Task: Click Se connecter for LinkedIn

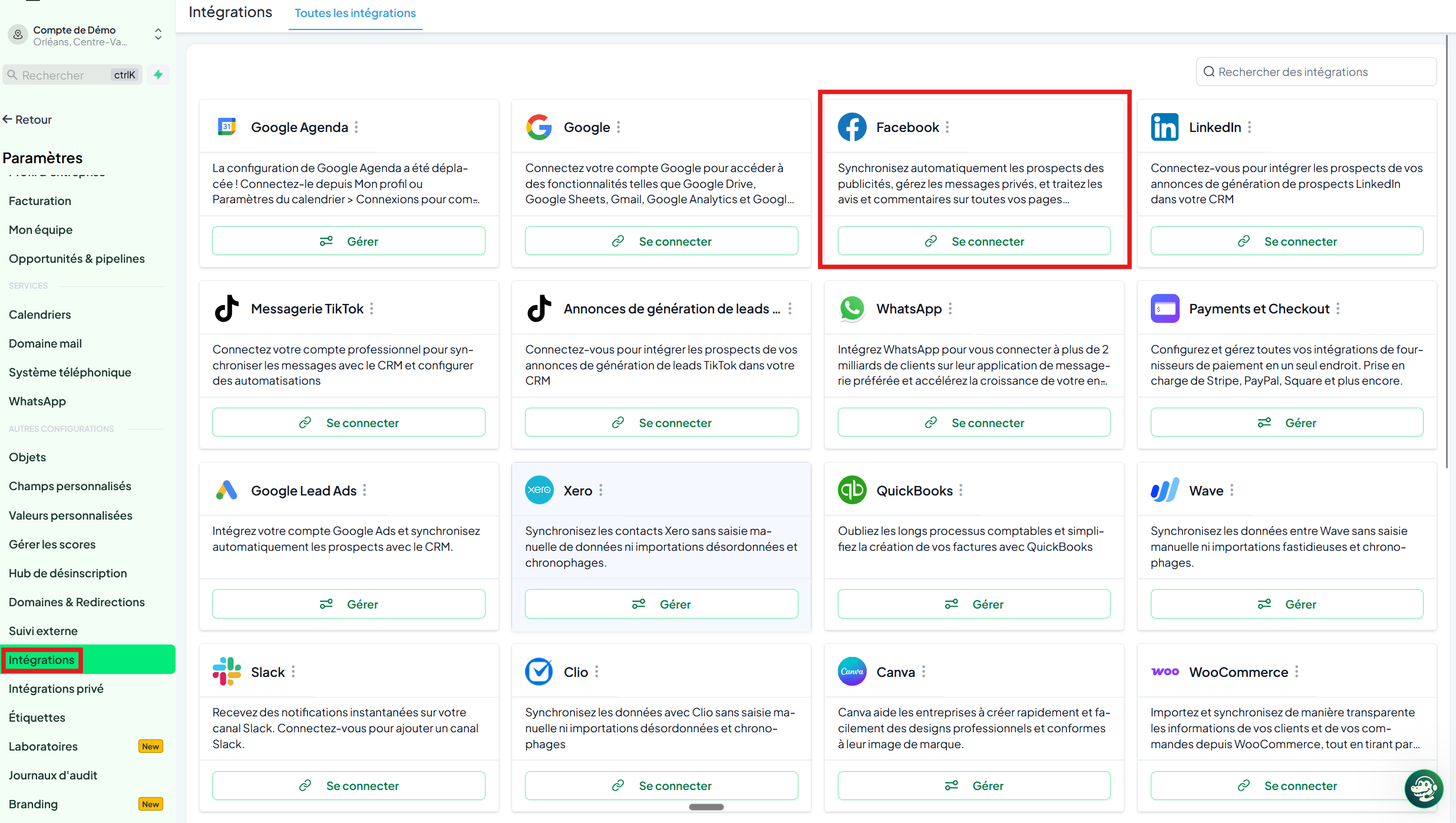Action: [1287, 241]
